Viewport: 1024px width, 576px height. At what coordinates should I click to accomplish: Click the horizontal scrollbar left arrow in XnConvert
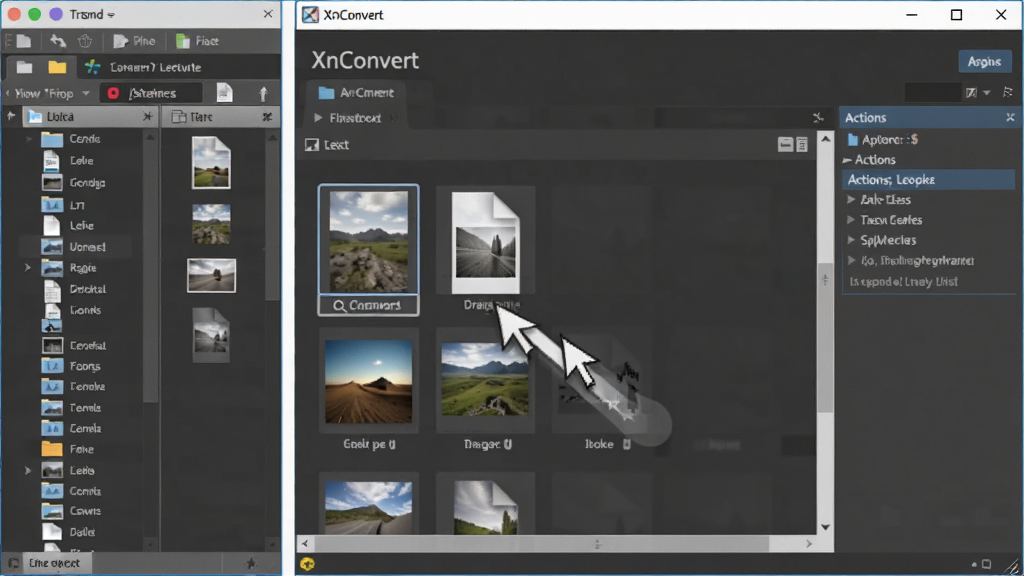point(305,543)
